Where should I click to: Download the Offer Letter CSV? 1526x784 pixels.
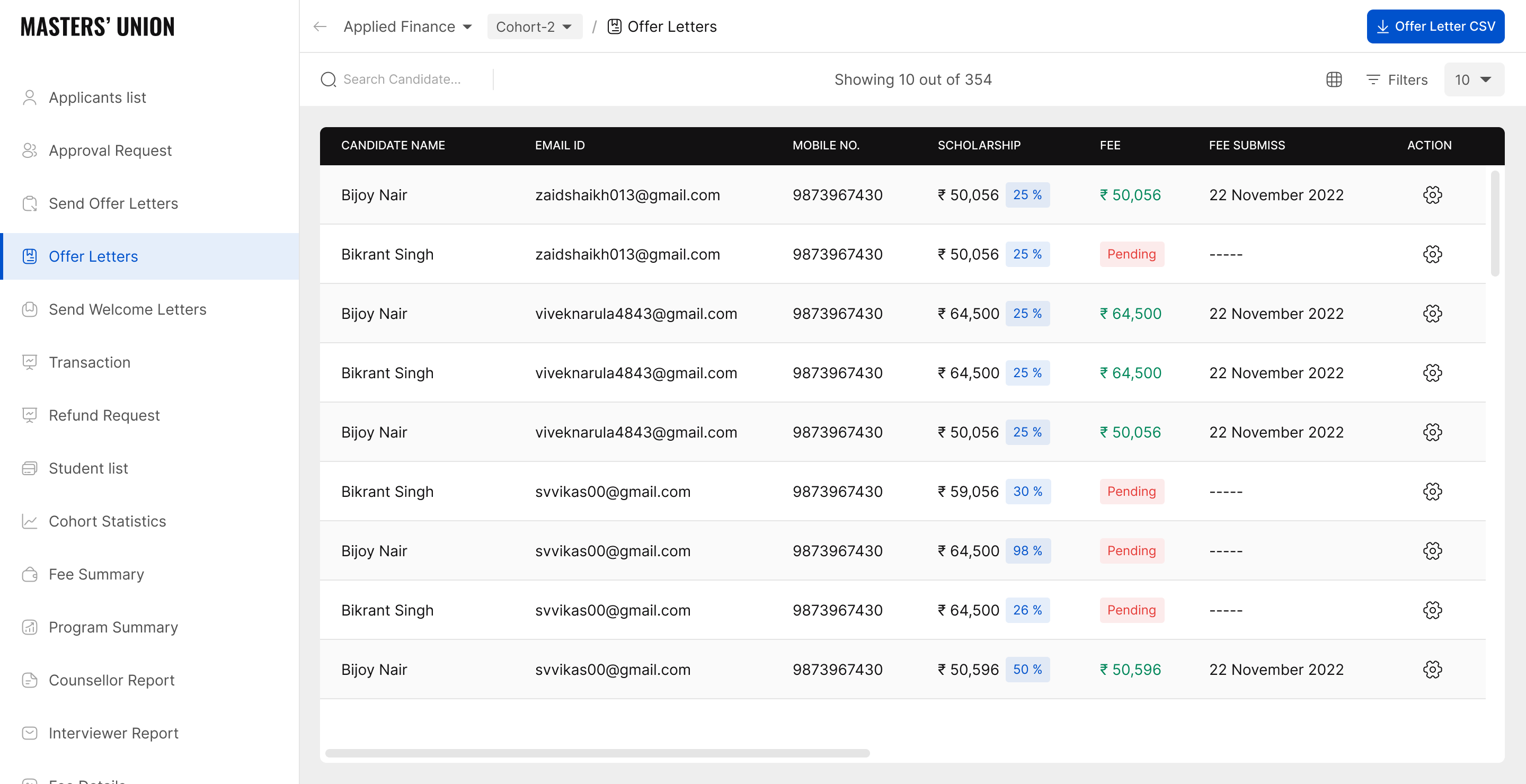[x=1435, y=26]
